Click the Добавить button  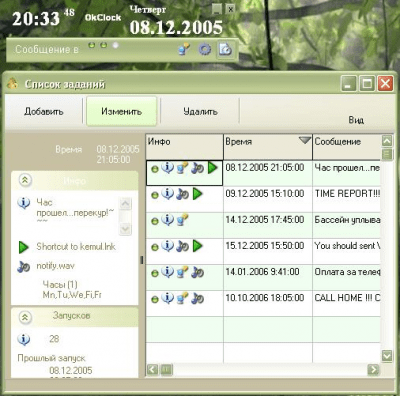pyautogui.click(x=44, y=111)
